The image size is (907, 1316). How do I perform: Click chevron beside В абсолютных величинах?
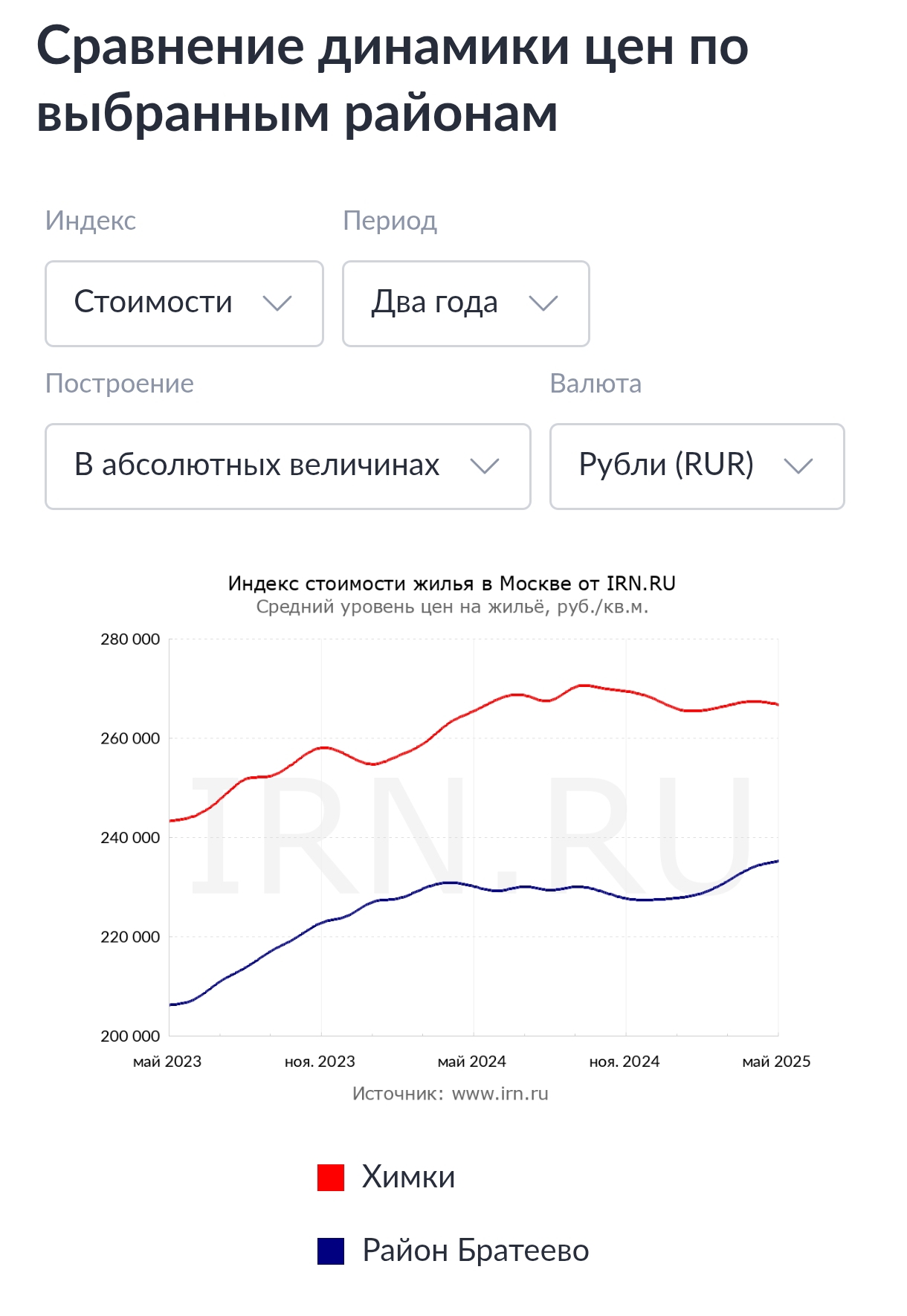click(x=485, y=466)
